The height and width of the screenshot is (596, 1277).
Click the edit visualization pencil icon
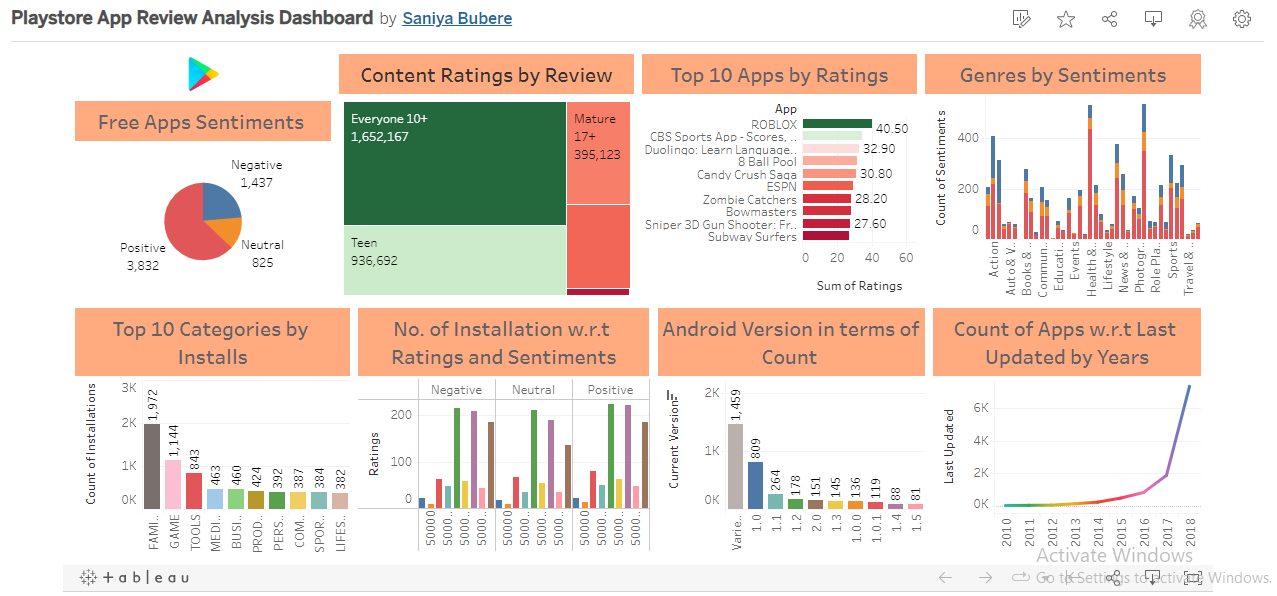pos(1021,19)
